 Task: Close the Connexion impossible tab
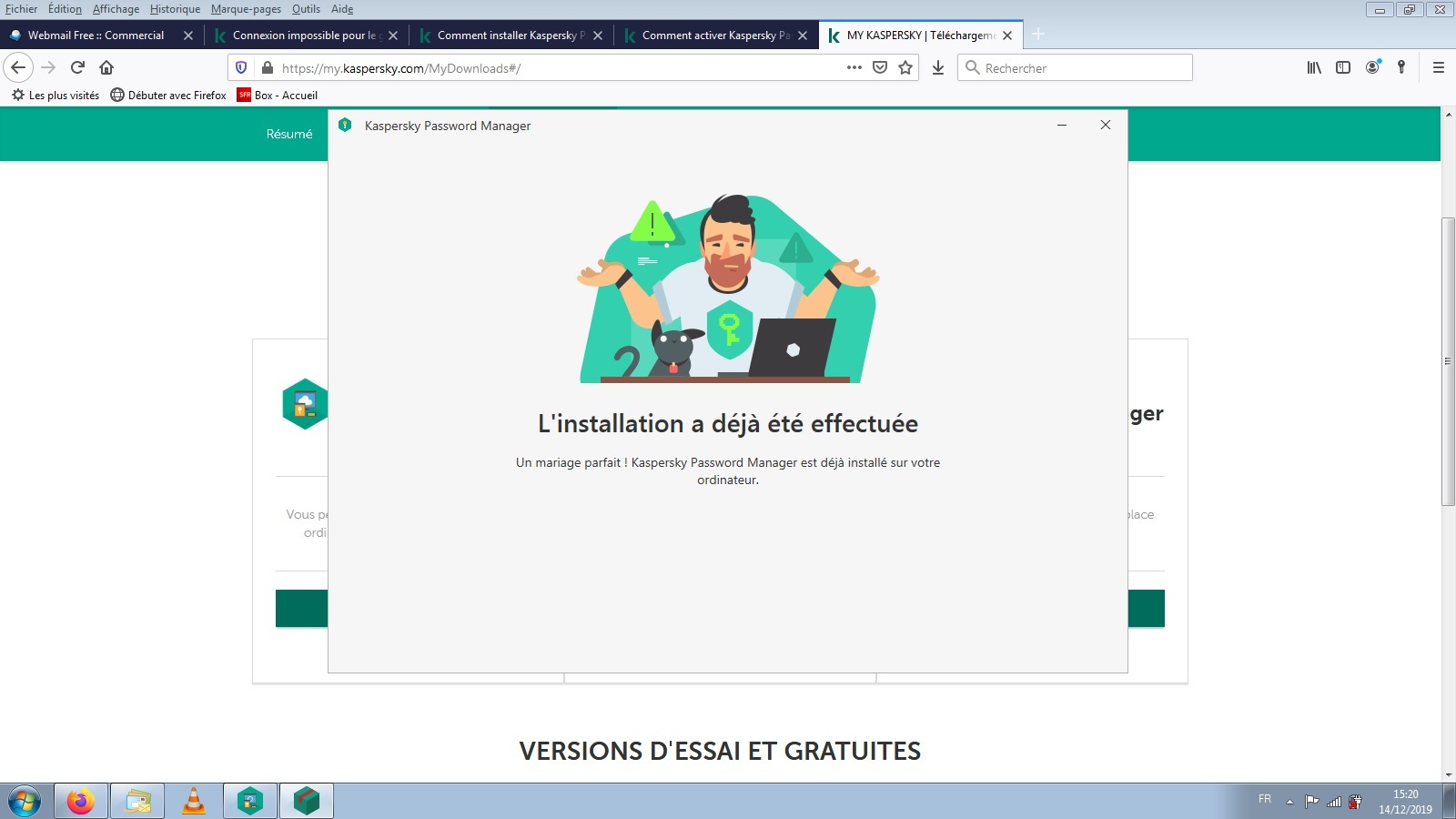(x=393, y=35)
